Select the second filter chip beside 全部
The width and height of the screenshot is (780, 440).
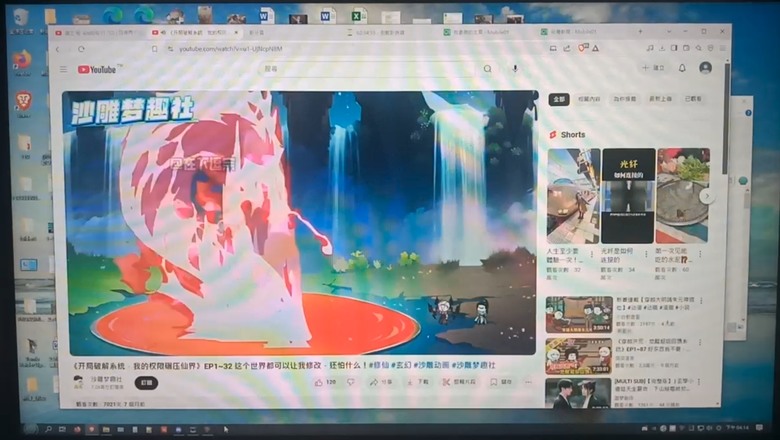589,99
